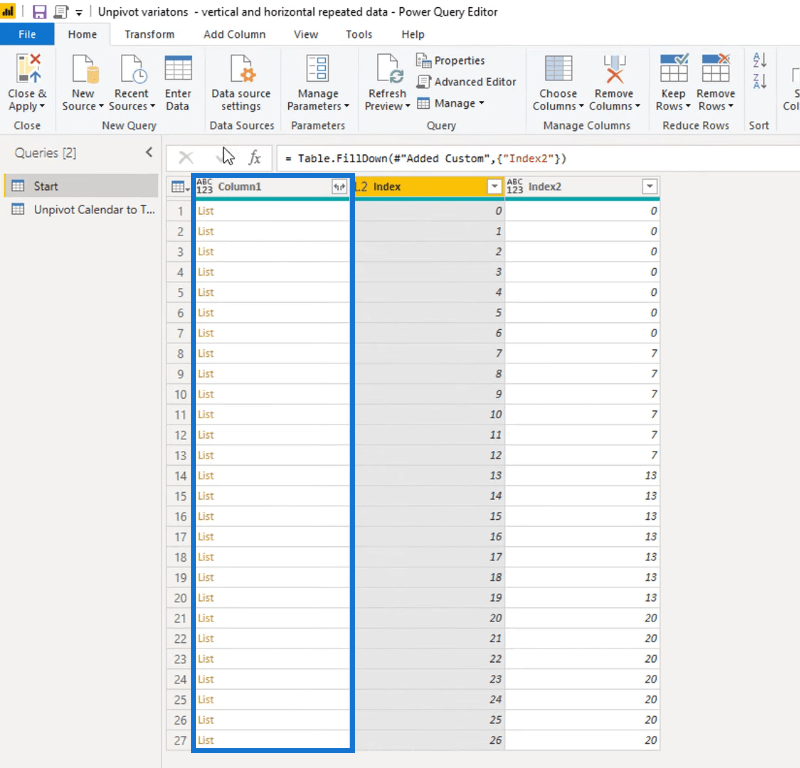Click Index cell with value 10
The image size is (800, 768).
428,414
